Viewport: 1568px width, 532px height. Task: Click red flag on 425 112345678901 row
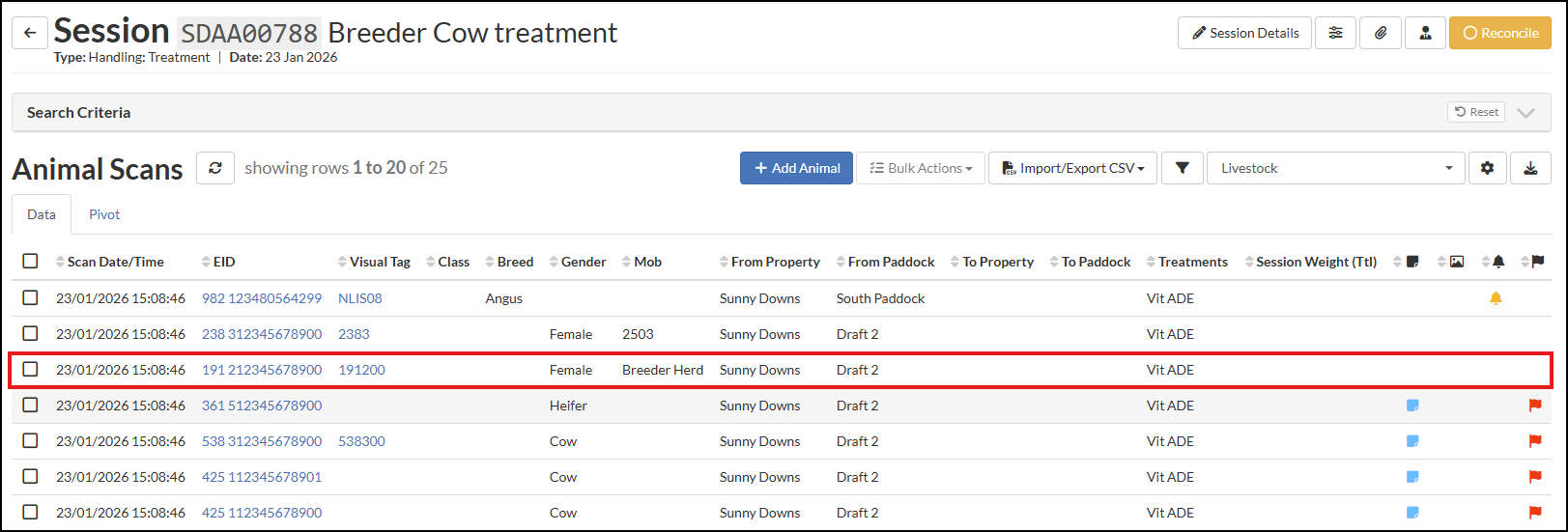point(1535,477)
